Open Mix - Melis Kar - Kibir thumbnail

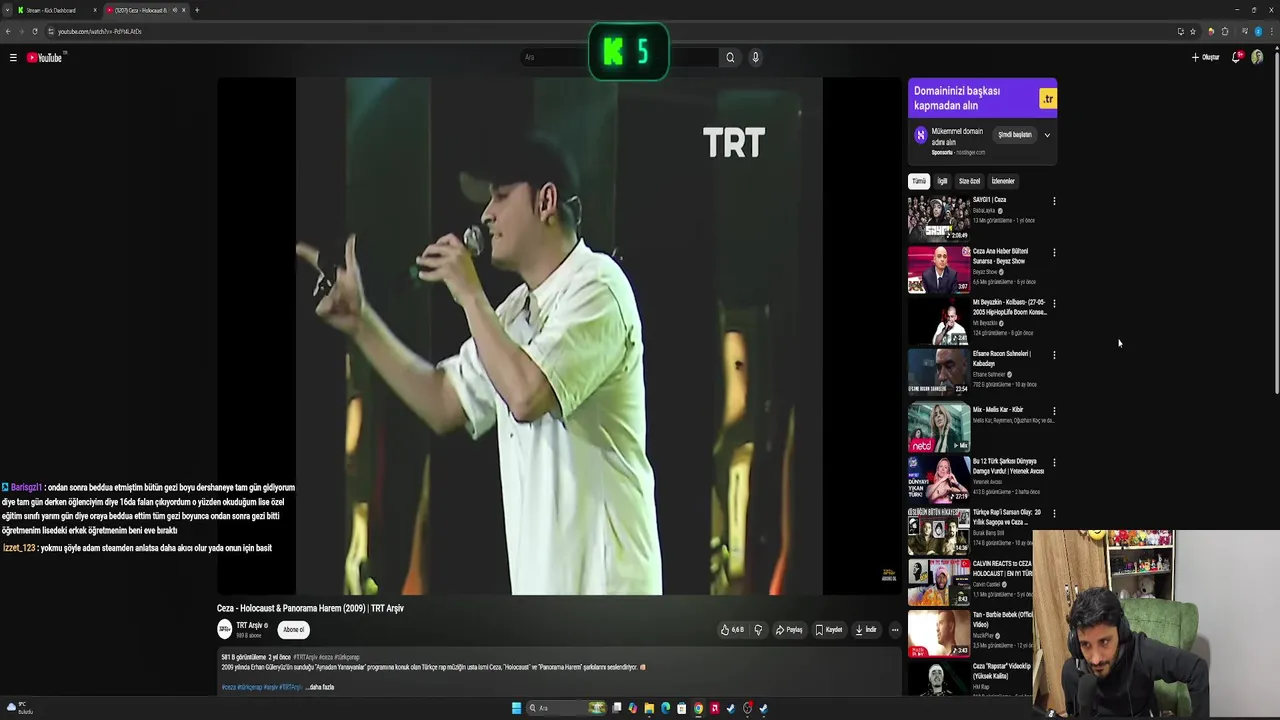tap(939, 427)
